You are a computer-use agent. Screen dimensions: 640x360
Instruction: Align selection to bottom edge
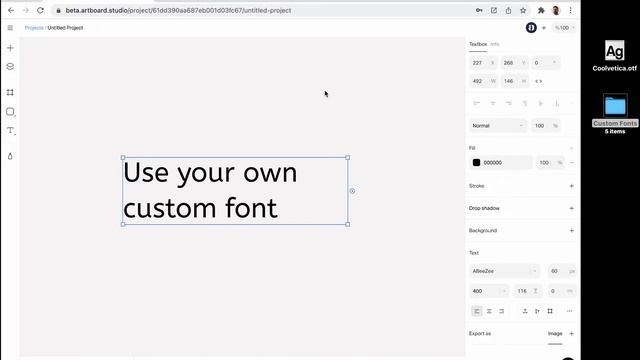[x=557, y=104]
